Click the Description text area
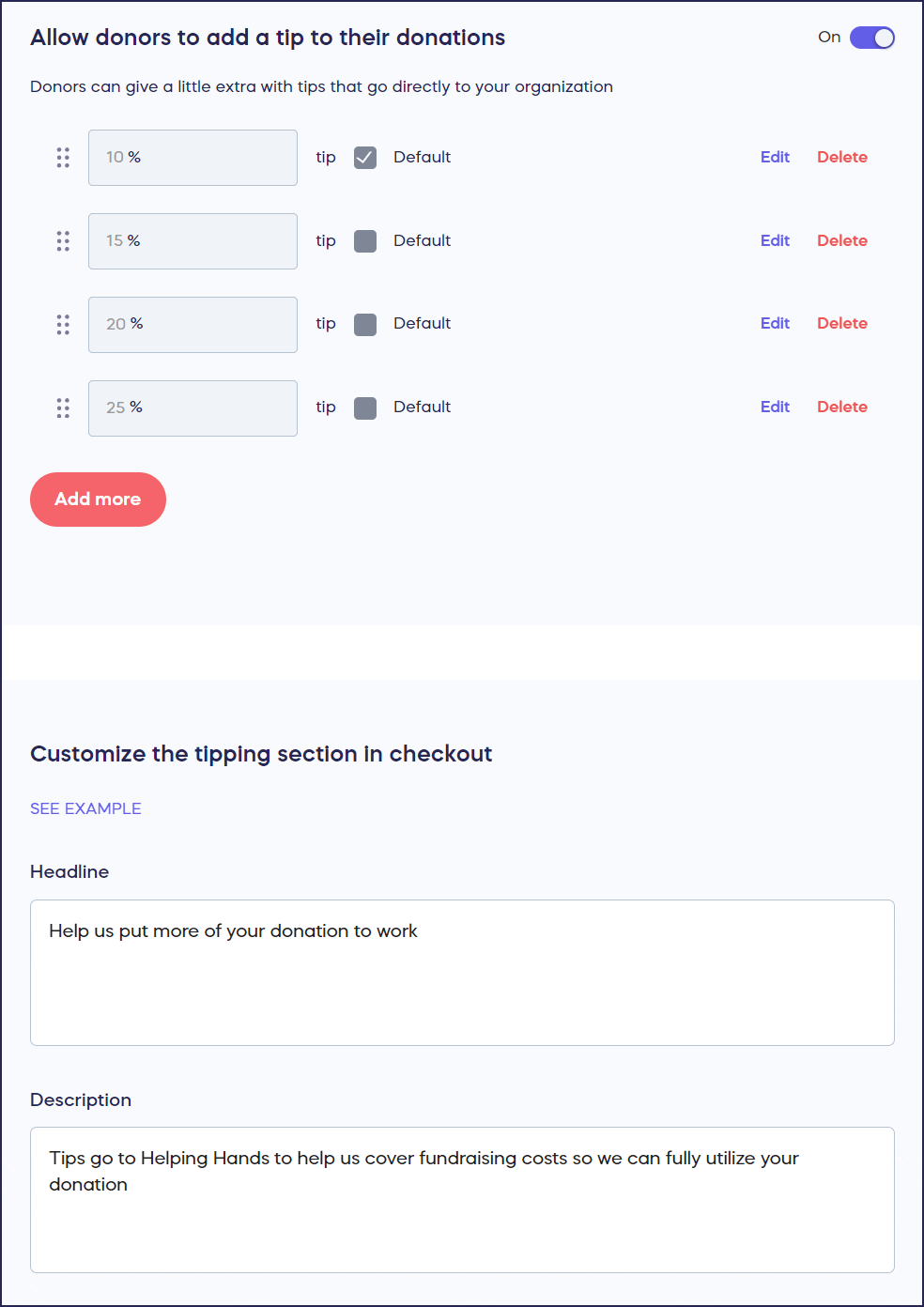The width and height of the screenshot is (924, 1307). tap(462, 1199)
